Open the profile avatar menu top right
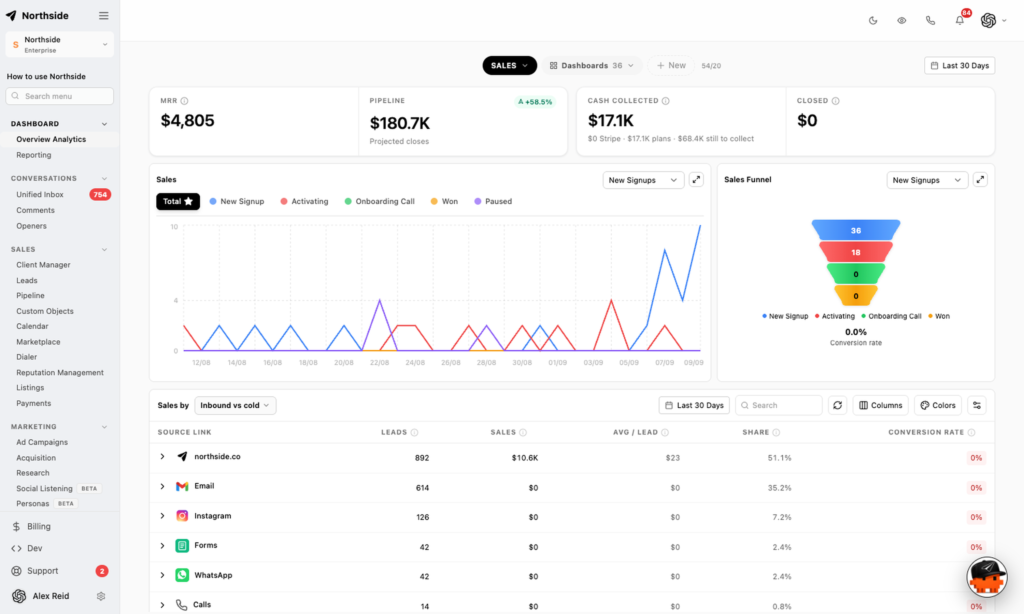The height and width of the screenshot is (614, 1024). pyautogui.click(x=993, y=20)
